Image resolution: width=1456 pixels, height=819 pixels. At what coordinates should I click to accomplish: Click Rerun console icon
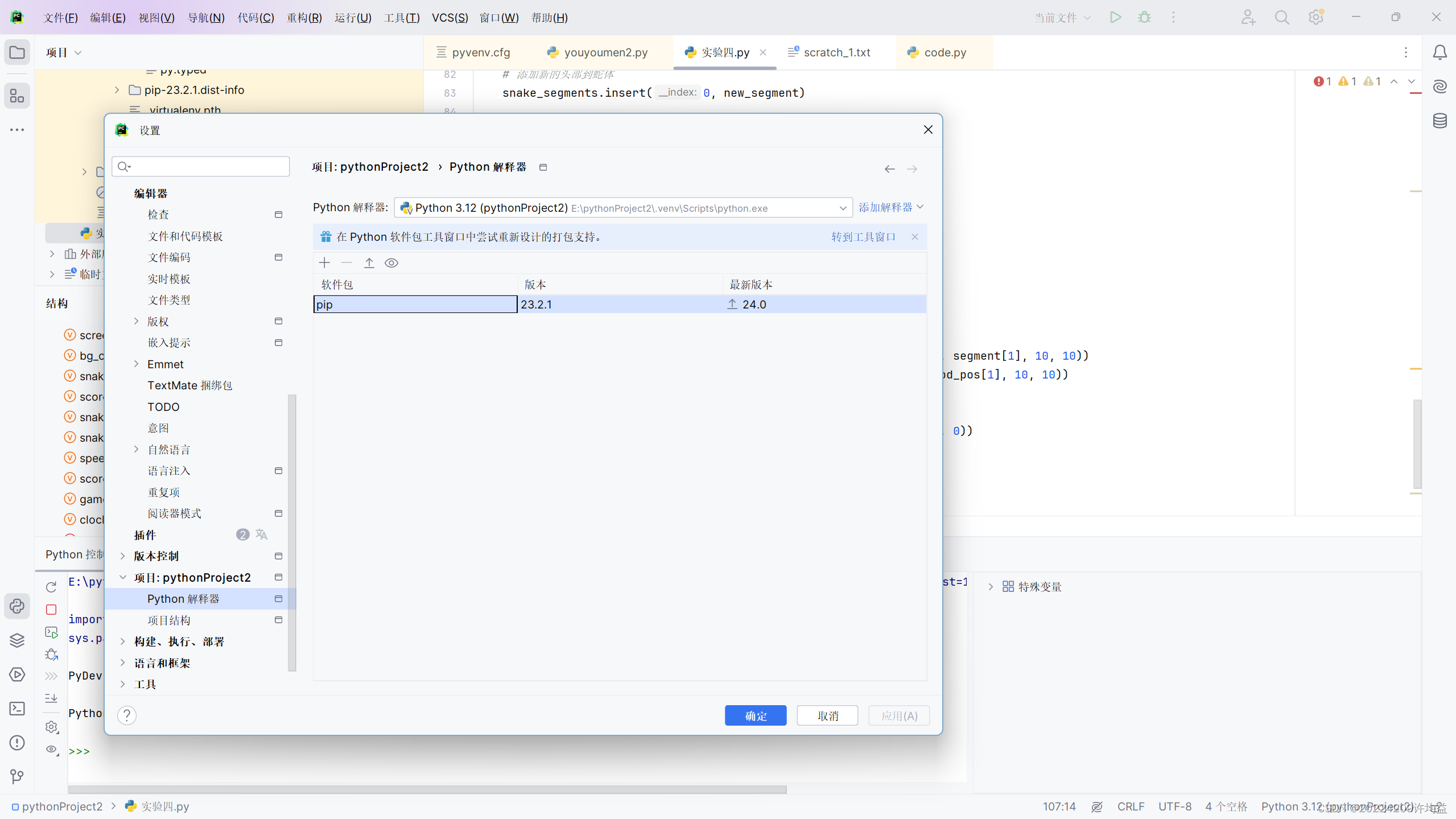tap(51, 587)
